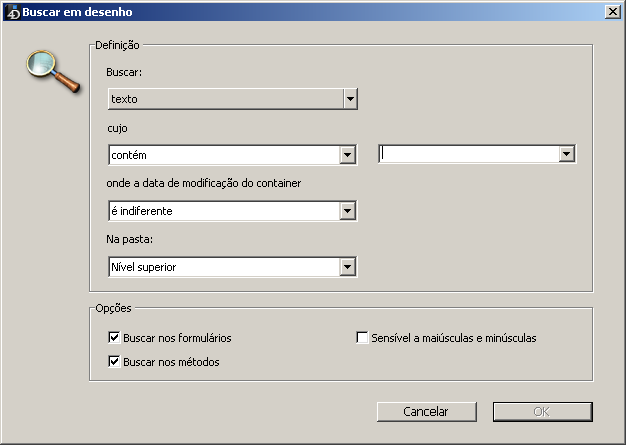Image resolution: width=626 pixels, height=445 pixels.
Task: Open the search text field's dropdown arrow
Action: pos(567,154)
